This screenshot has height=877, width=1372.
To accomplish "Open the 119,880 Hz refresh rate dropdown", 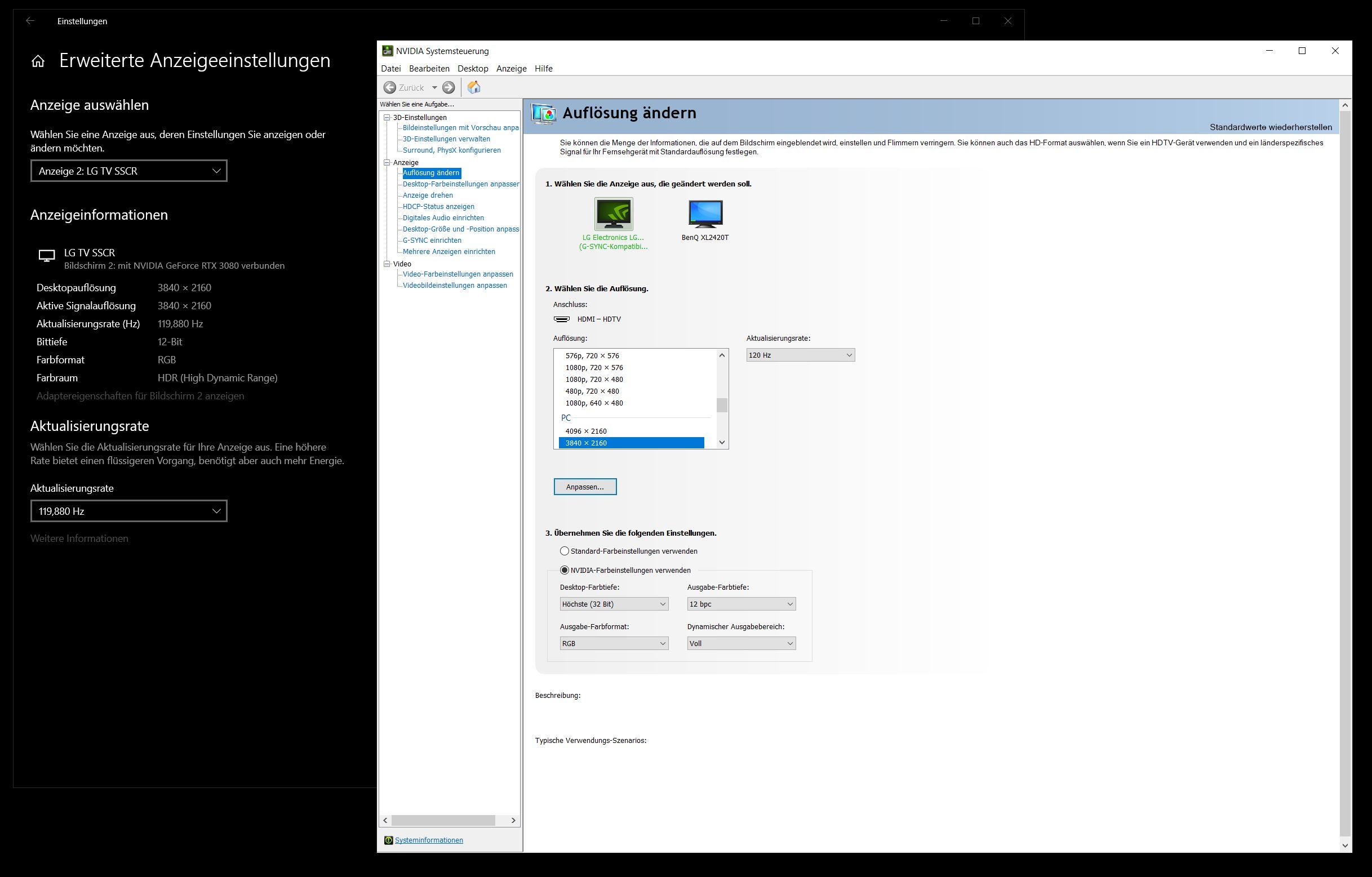I will click(x=129, y=511).
